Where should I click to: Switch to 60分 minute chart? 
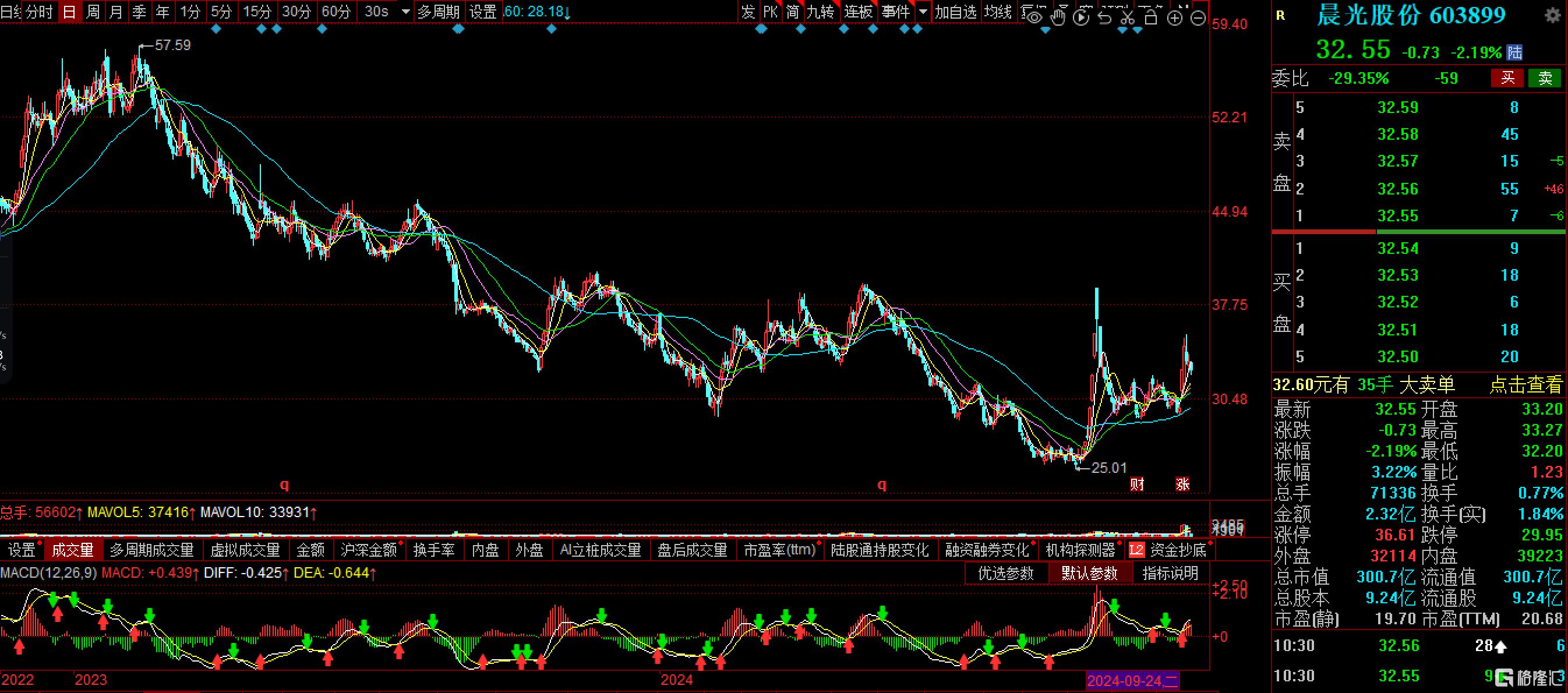click(x=336, y=12)
